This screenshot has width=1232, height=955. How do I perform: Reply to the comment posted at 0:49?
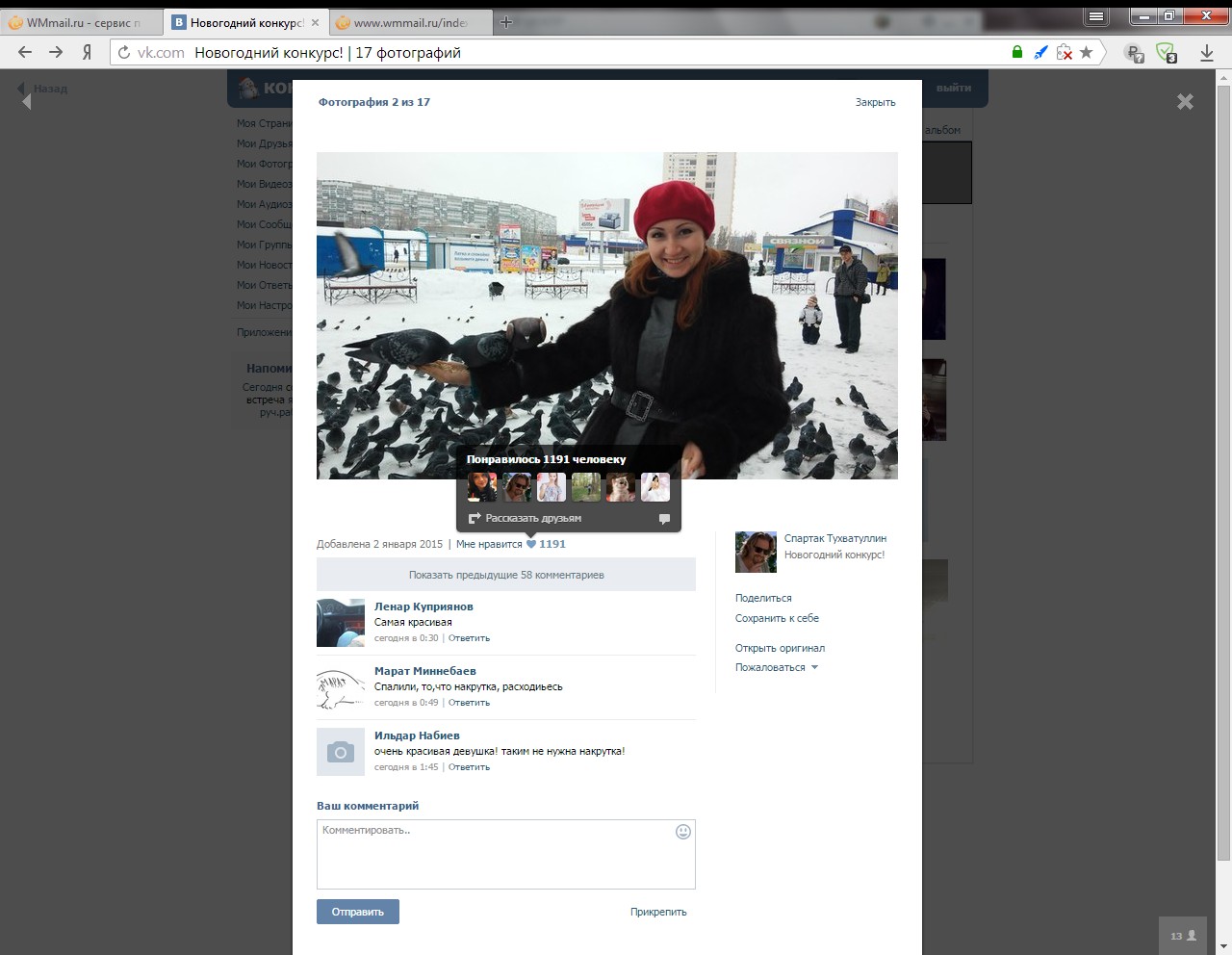[x=469, y=703]
